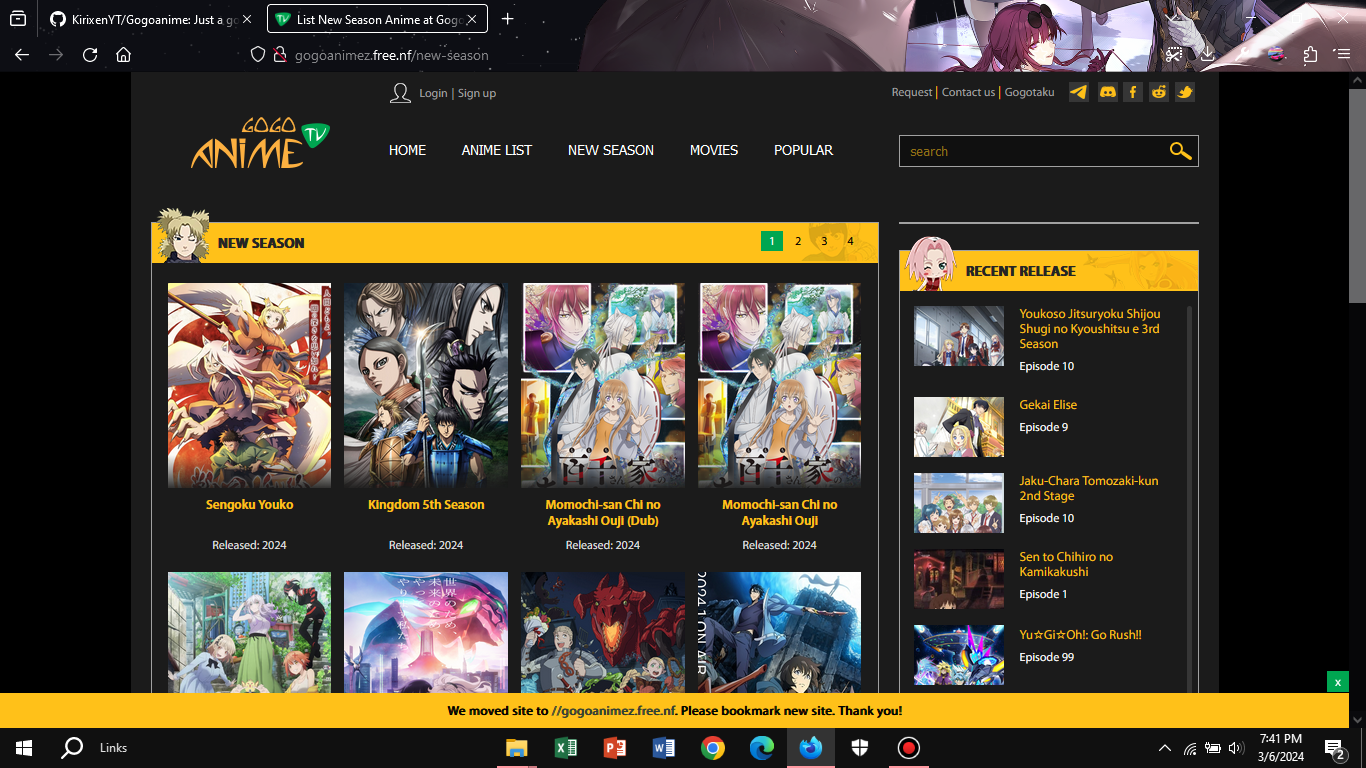Screen dimensions: 1366x768
Task: Open Jaku-Chara Tomozaki-kun 2nd Stage link
Action: coord(1089,488)
